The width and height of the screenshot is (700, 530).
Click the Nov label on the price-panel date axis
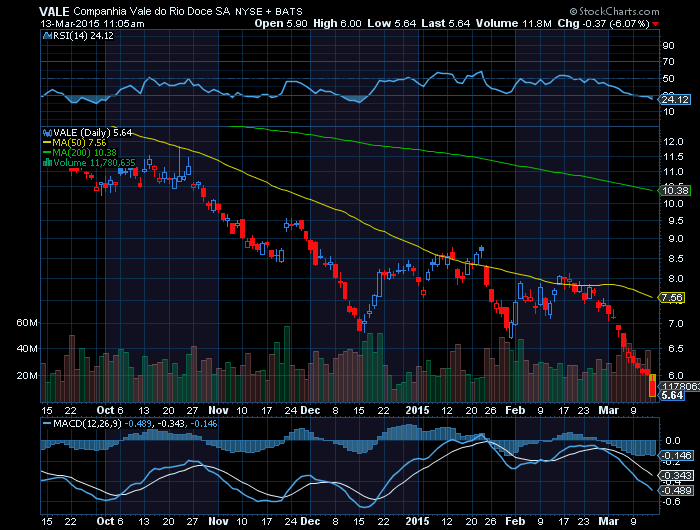(218, 410)
